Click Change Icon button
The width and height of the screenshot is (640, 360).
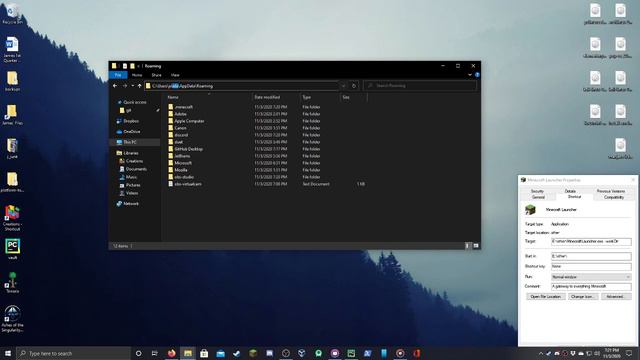[x=583, y=297]
